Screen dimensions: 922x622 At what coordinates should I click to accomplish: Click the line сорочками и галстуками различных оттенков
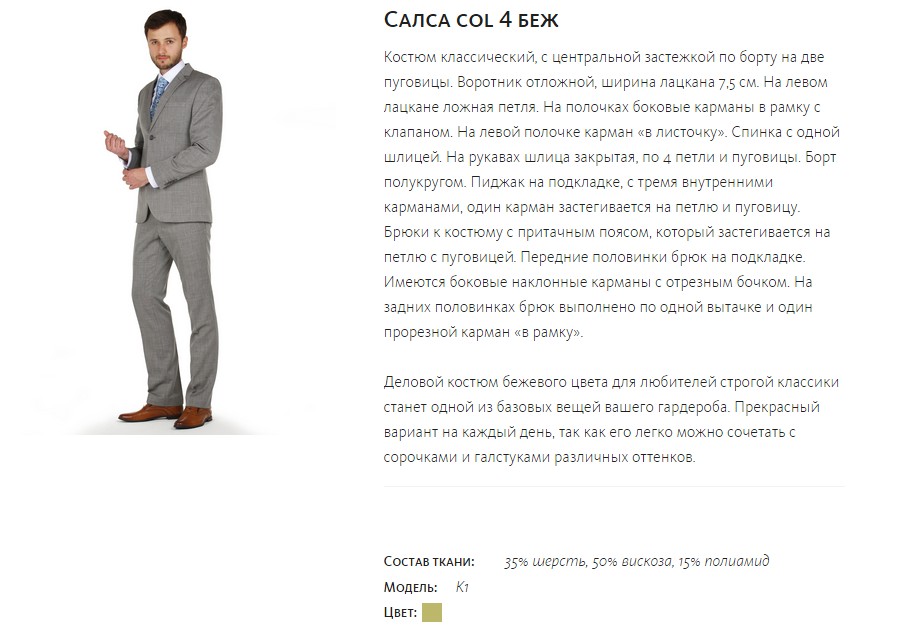click(x=539, y=457)
